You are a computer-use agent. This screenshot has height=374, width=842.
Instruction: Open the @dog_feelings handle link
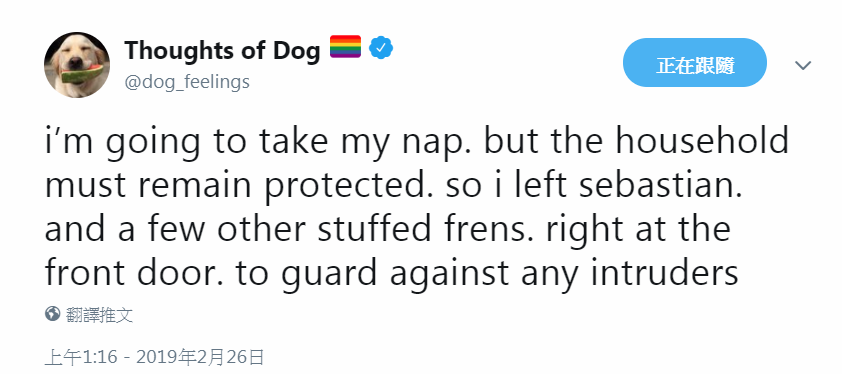[x=187, y=82]
